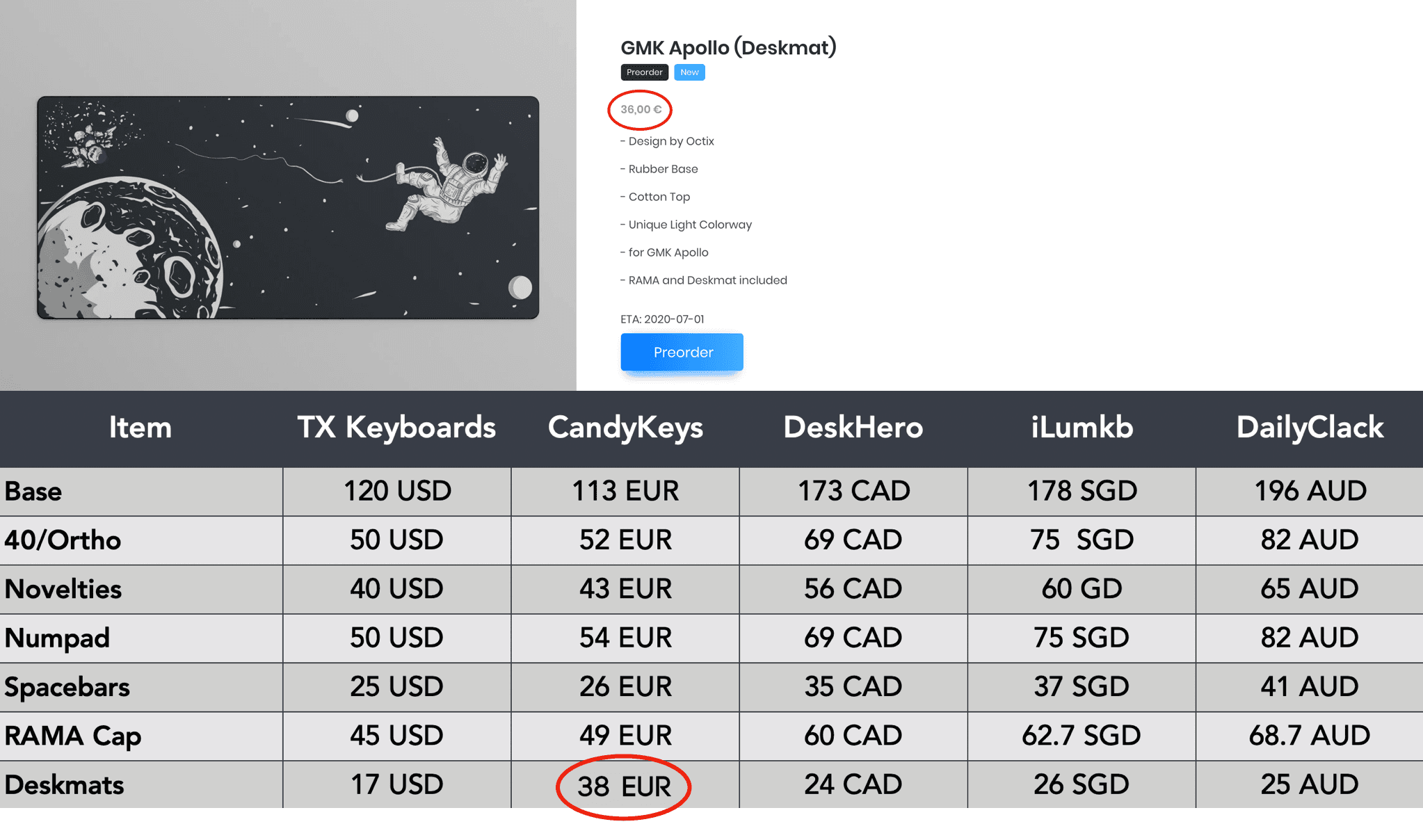Click the circled 38 EUR deskmat cell

(624, 786)
